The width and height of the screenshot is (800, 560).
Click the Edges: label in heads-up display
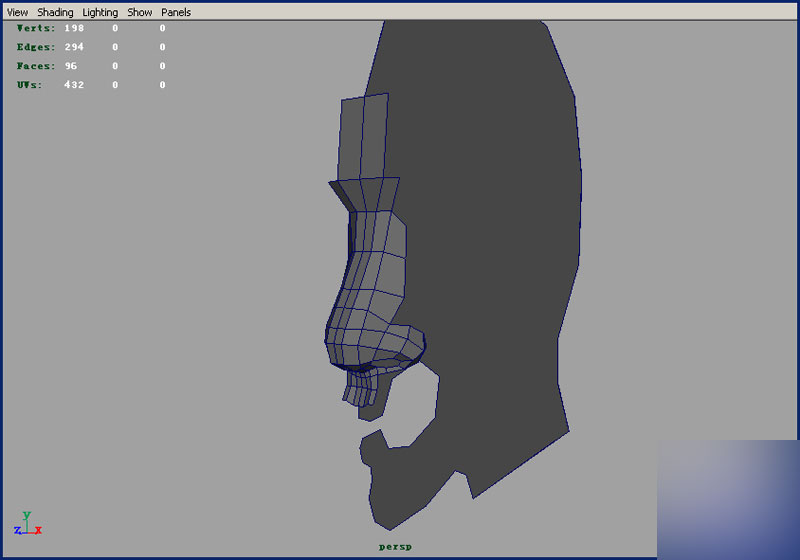36,47
